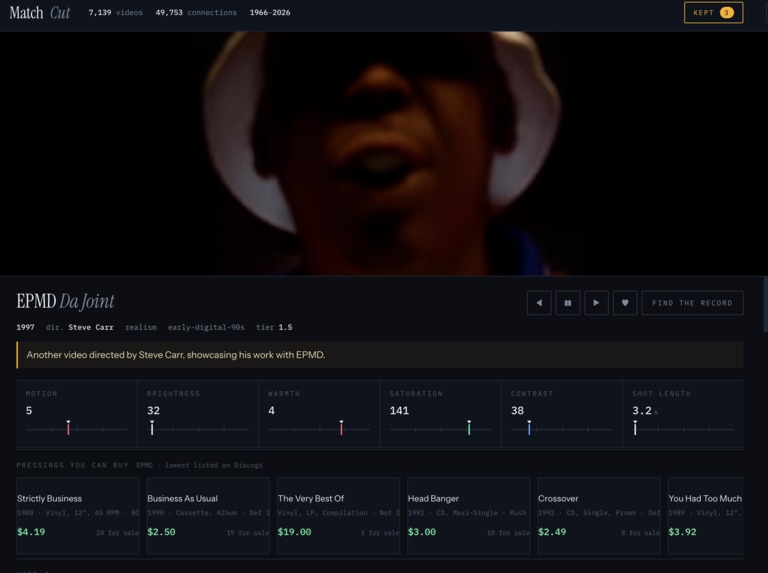The height and width of the screenshot is (573, 768).
Task: Click the '$4.19' price
Action: (x=31, y=532)
